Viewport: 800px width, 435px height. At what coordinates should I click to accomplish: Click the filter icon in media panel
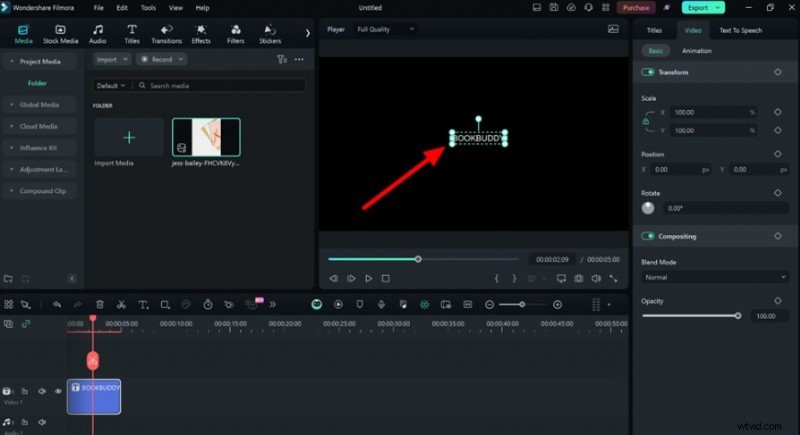(x=281, y=60)
